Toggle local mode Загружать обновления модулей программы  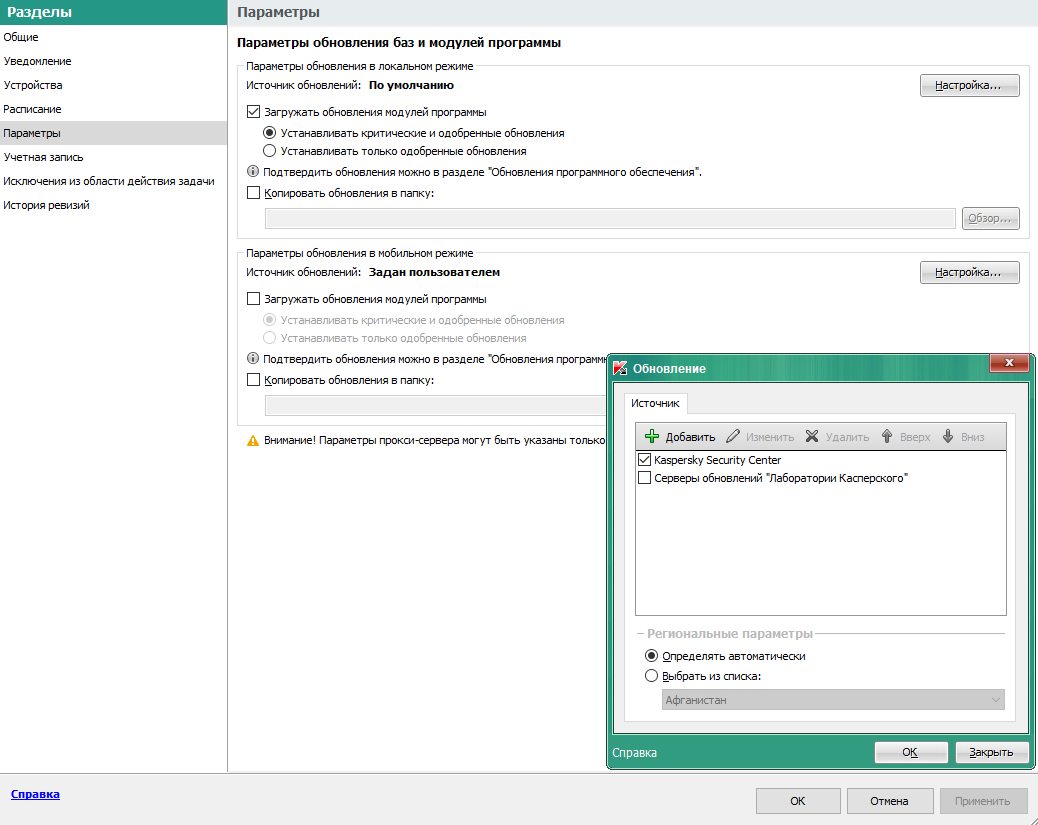click(253, 112)
